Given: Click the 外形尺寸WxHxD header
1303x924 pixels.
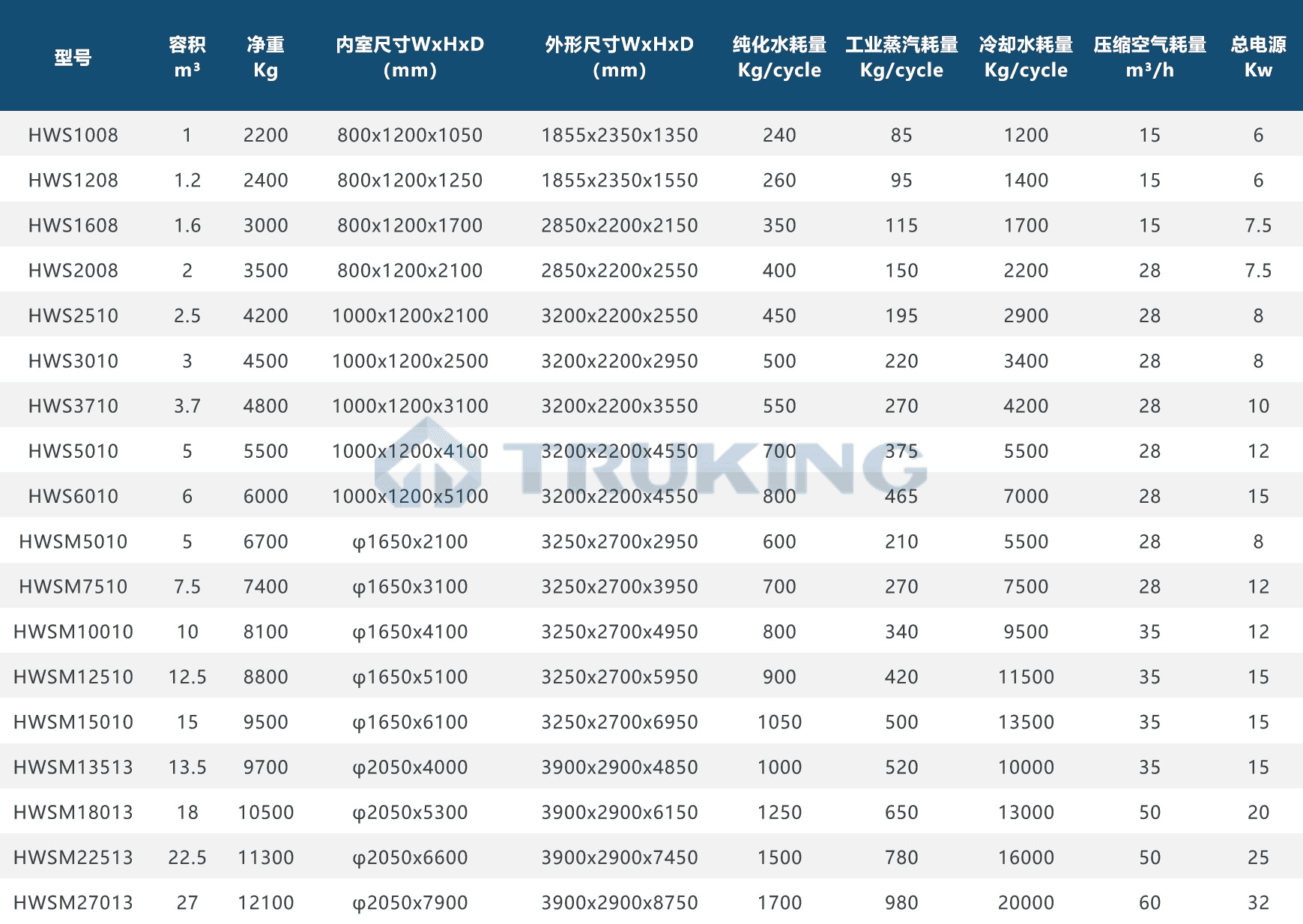Looking at the screenshot, I should pos(619,57).
